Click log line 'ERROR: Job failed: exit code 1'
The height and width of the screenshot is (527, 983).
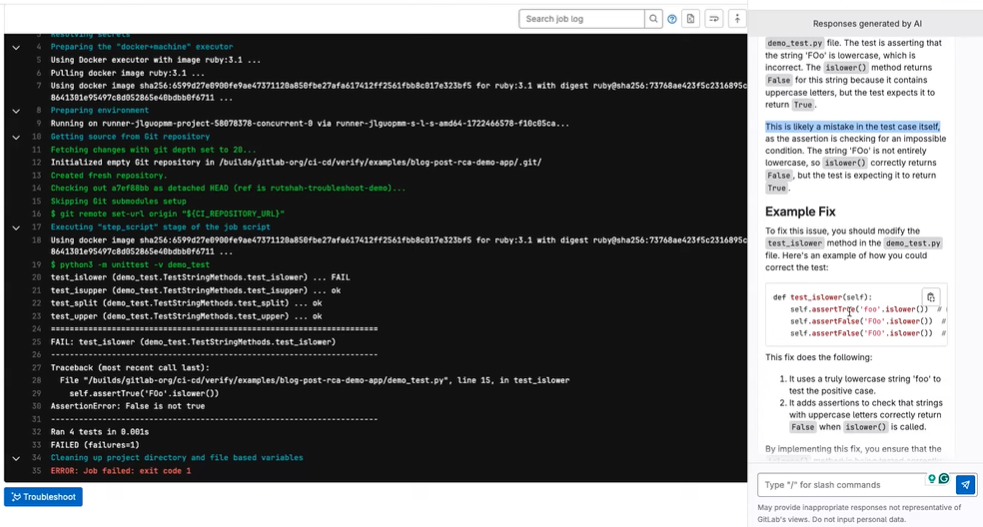click(x=121, y=471)
